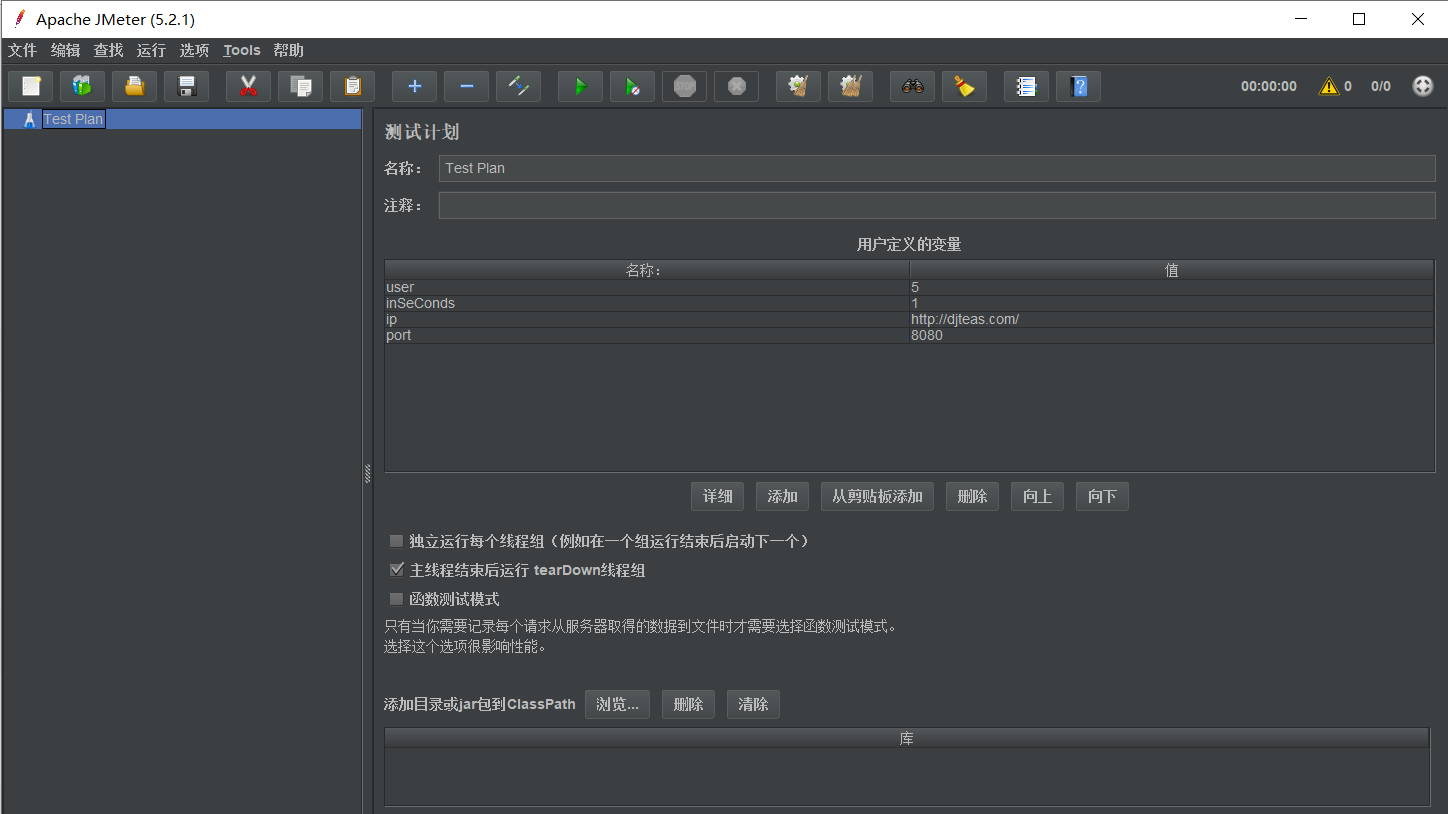Viewport: 1448px width, 814px height.
Task: Click the Toggle enable/disable icon
Action: [x=518, y=86]
